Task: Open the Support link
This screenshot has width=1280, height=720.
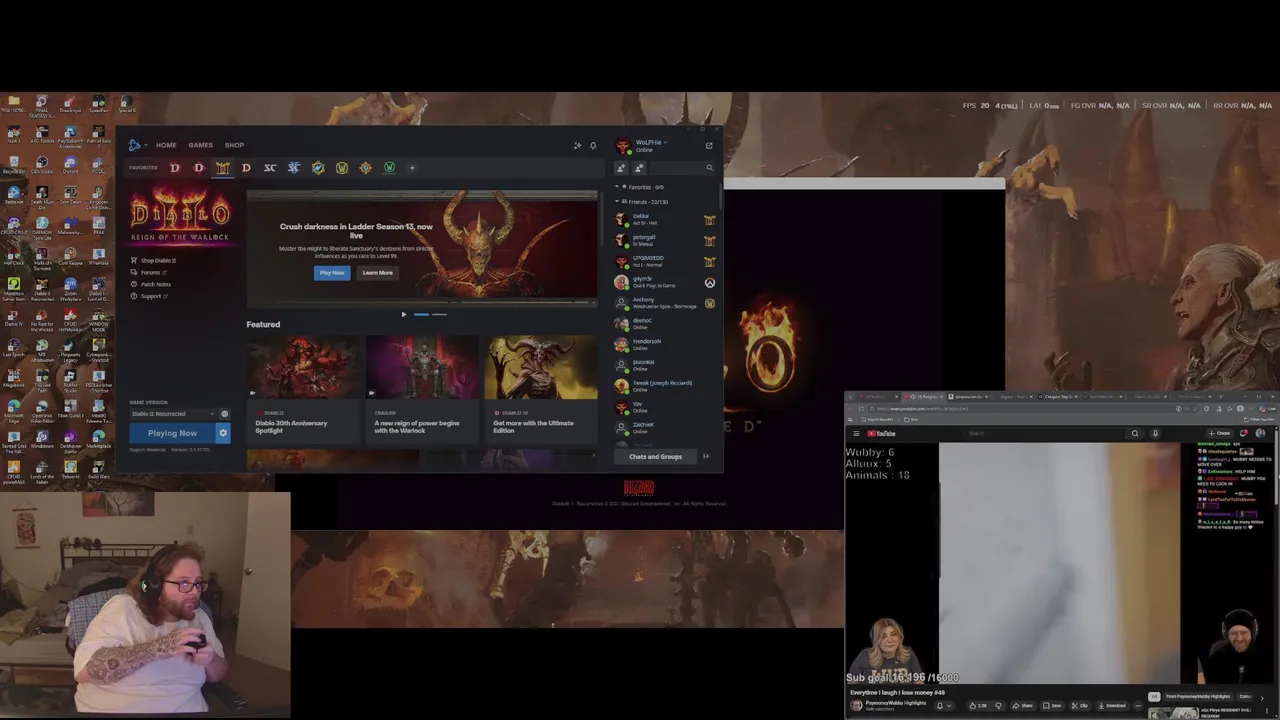Action: click(151, 296)
